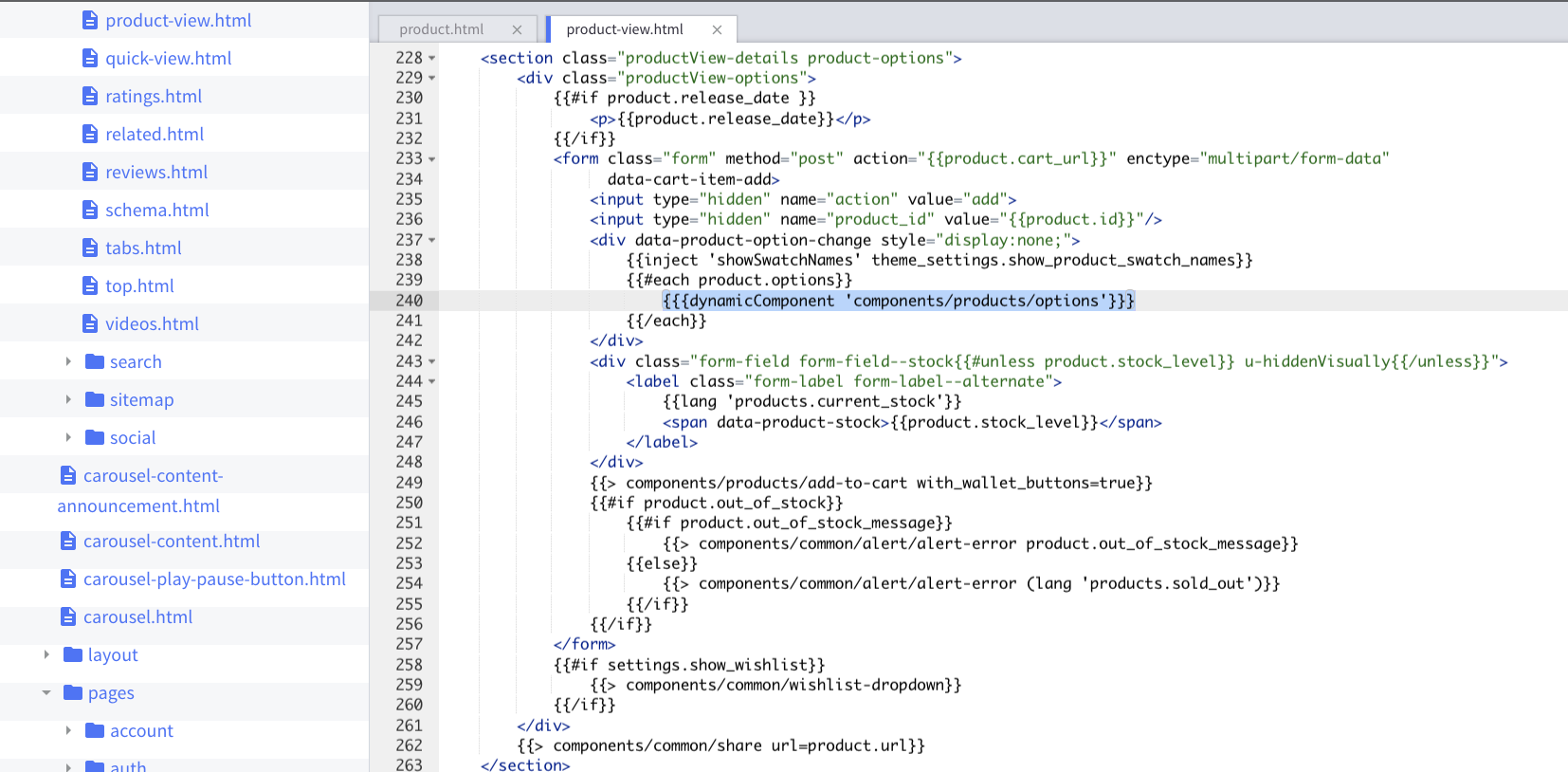Close the product.html tab

coord(517,29)
